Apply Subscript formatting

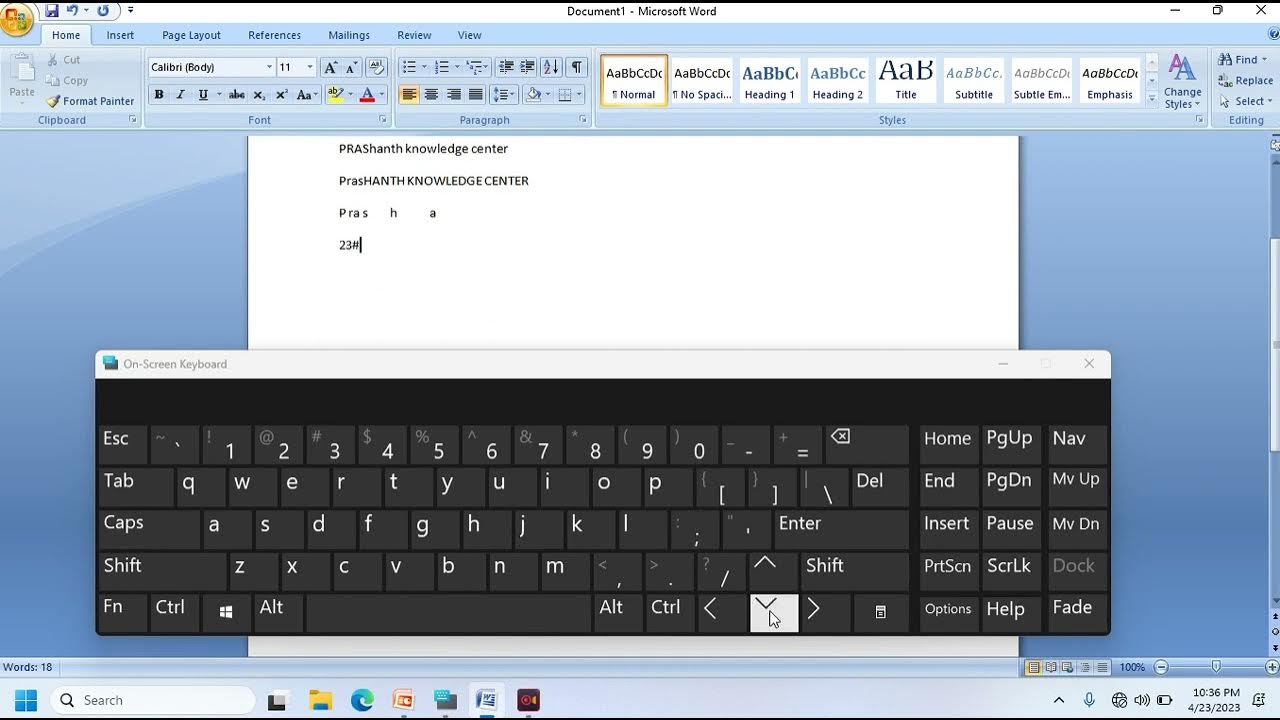click(x=259, y=95)
